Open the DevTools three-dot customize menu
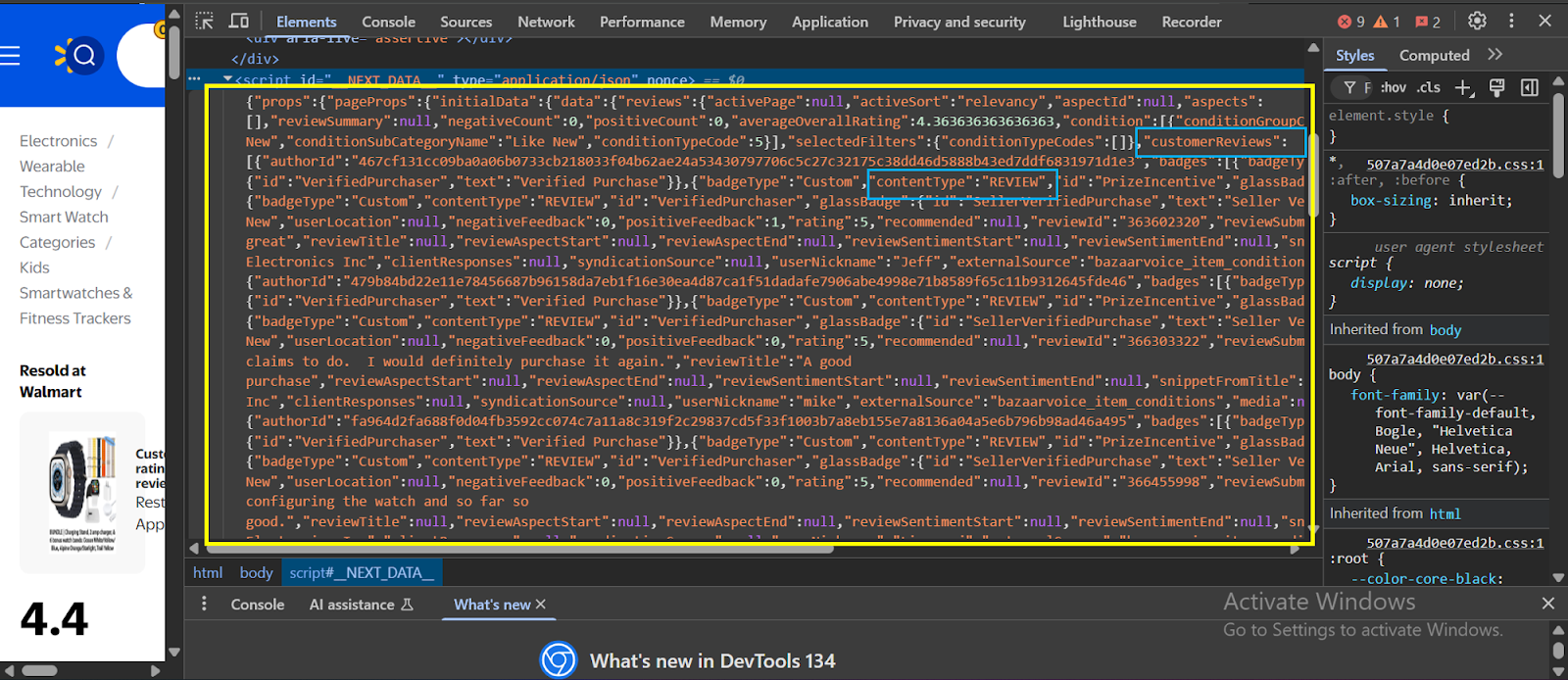Screen dimensions: 1568x680 pyautogui.click(x=1511, y=21)
